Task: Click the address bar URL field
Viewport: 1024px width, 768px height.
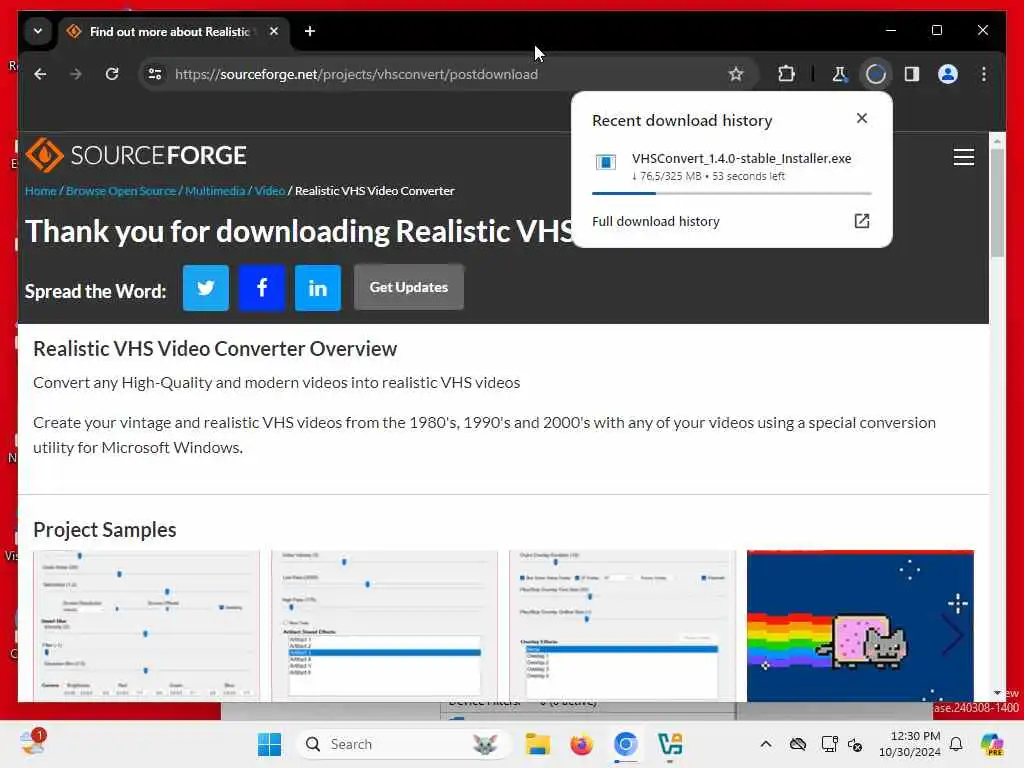Action: pyautogui.click(x=447, y=74)
